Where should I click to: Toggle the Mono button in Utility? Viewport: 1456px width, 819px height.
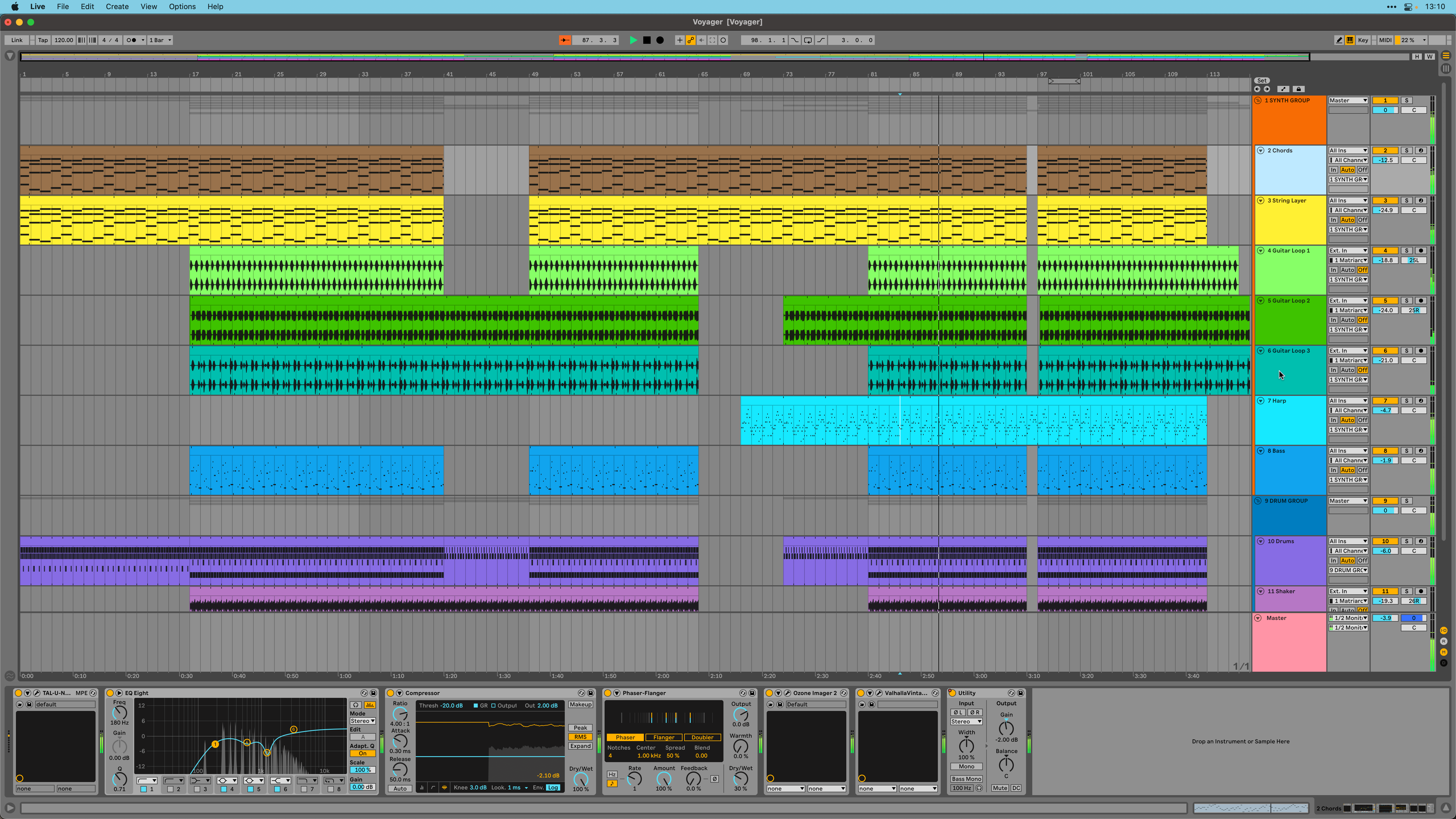pyautogui.click(x=967, y=766)
